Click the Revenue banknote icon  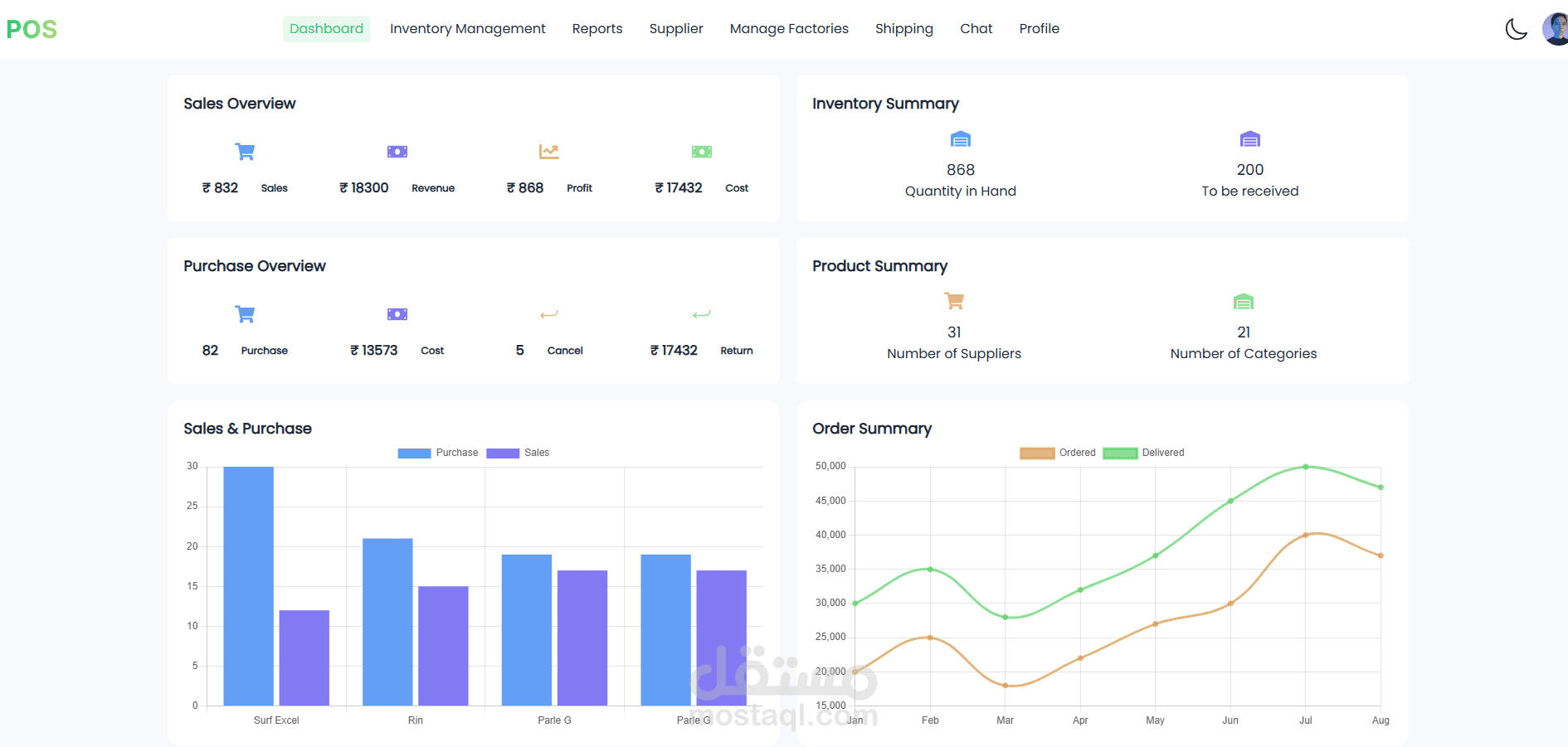tap(397, 152)
